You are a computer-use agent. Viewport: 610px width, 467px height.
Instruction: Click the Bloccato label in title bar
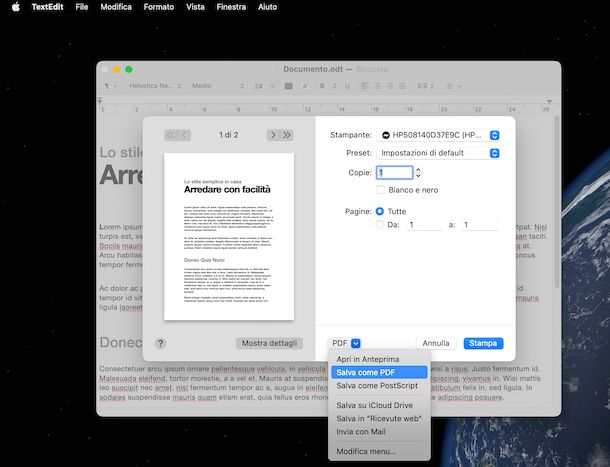pos(372,69)
